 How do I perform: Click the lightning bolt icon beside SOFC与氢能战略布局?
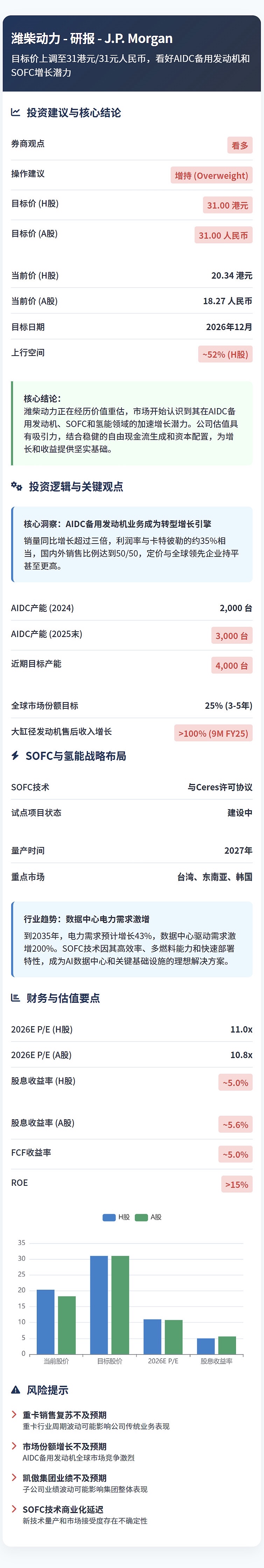point(16,756)
